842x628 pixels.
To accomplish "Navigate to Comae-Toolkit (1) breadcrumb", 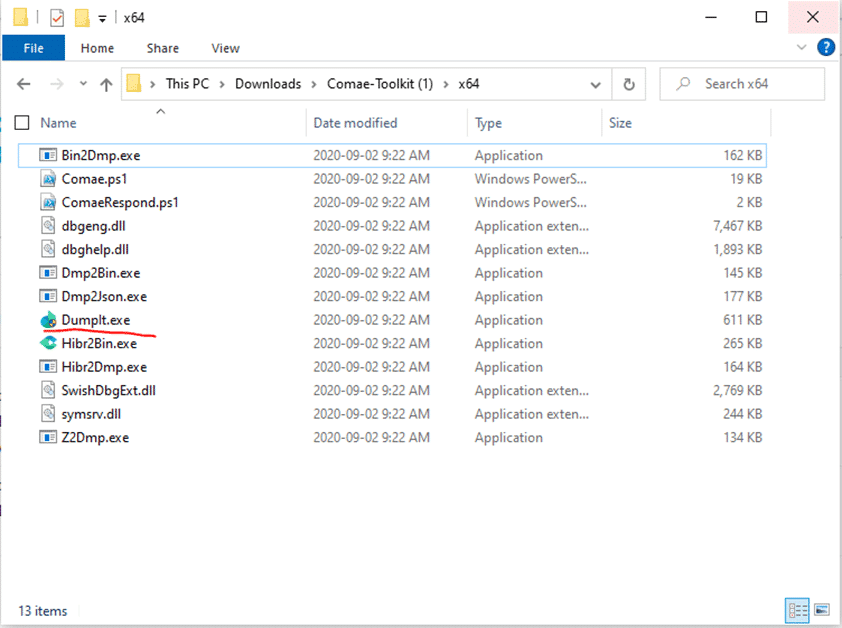I will [380, 84].
